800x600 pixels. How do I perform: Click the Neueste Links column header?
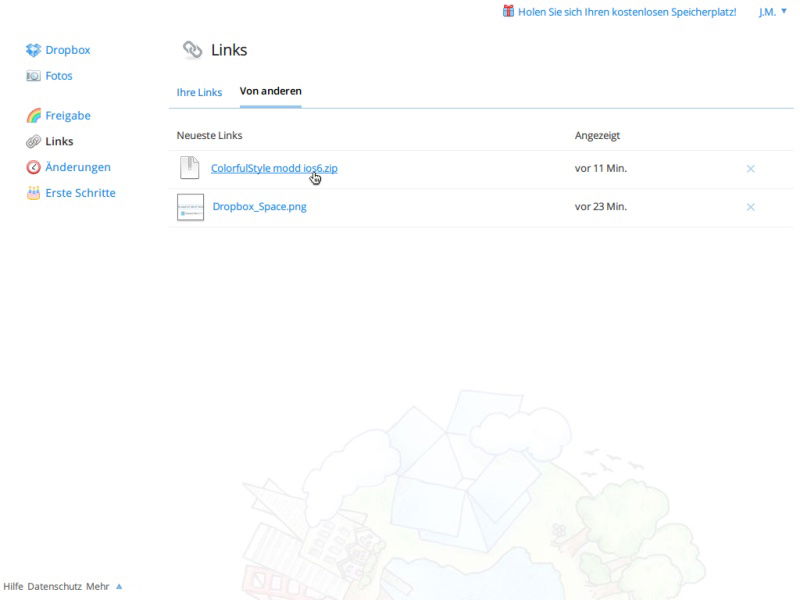(x=209, y=136)
